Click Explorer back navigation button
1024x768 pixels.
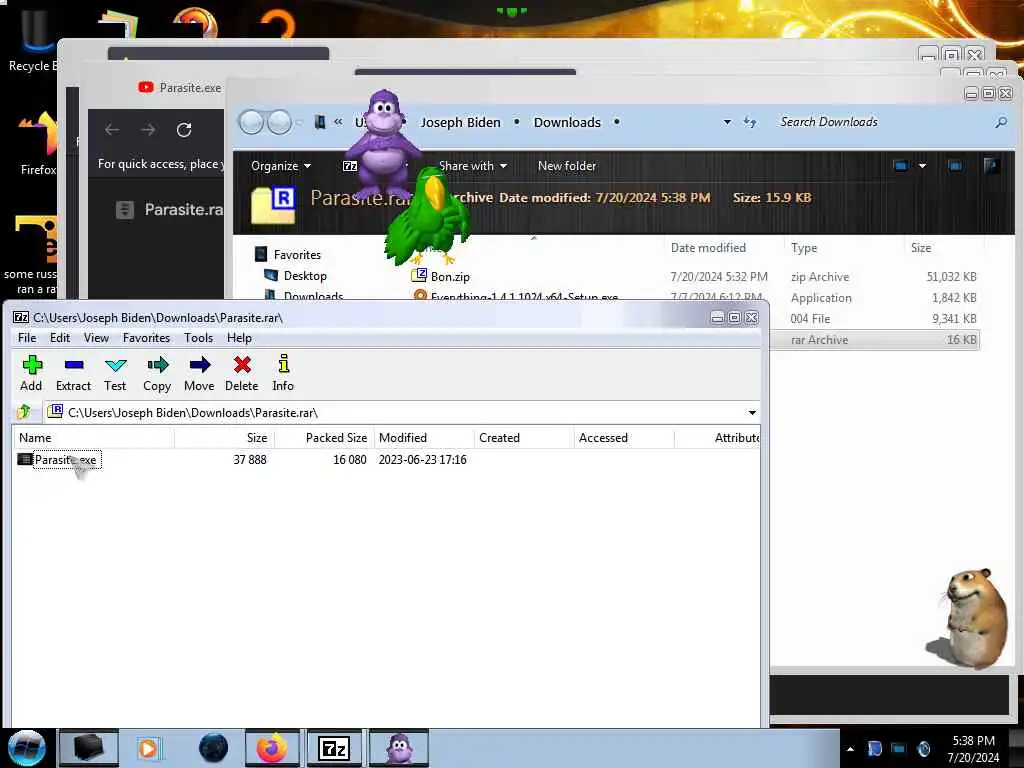pos(251,122)
